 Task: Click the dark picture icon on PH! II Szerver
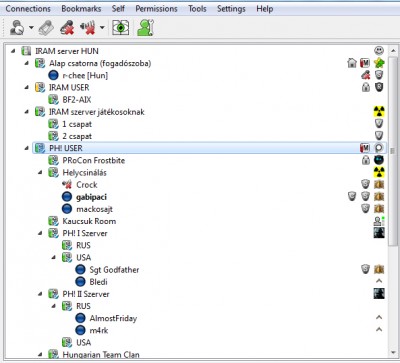coord(379,293)
